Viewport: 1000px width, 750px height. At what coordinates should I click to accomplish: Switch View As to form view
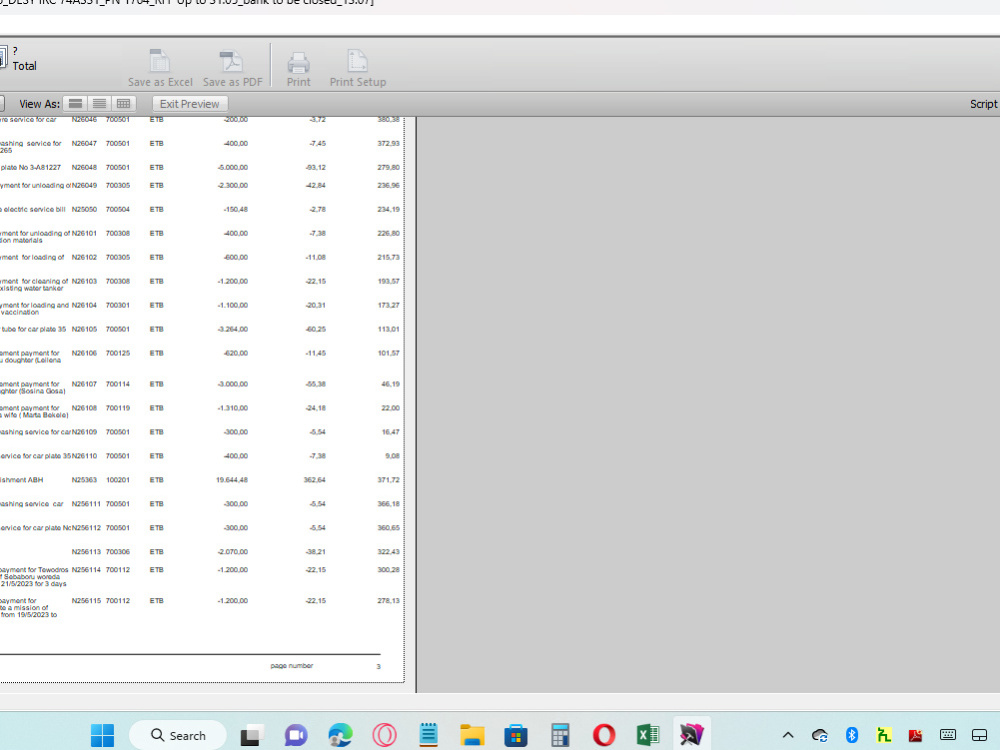coord(75,104)
